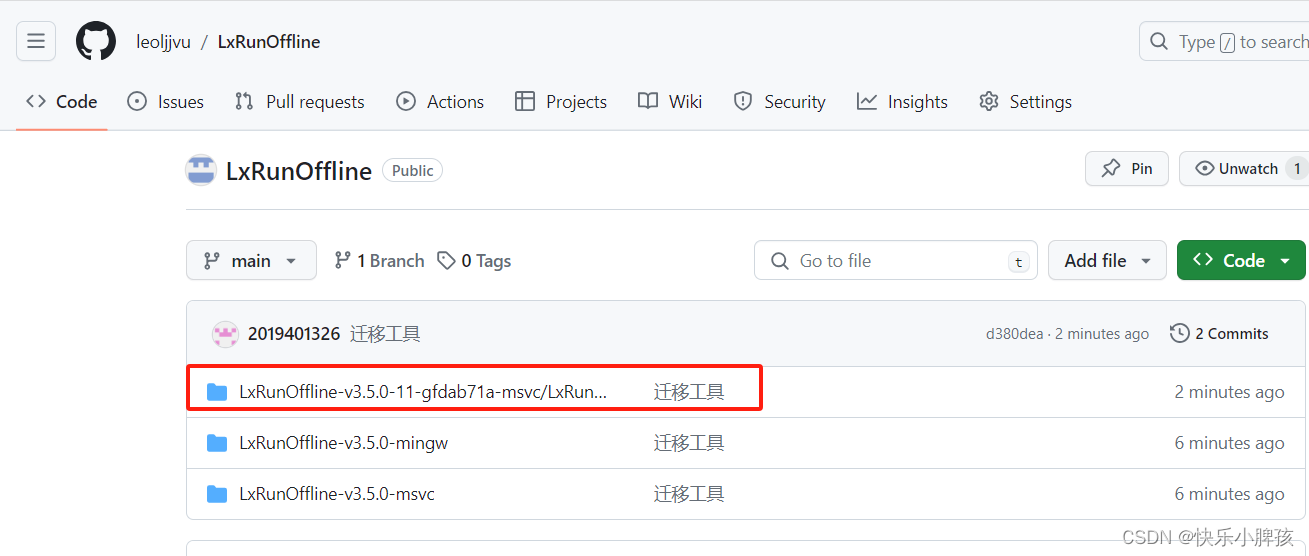Focus the Go to file search box
The image size is (1309, 556).
[896, 260]
